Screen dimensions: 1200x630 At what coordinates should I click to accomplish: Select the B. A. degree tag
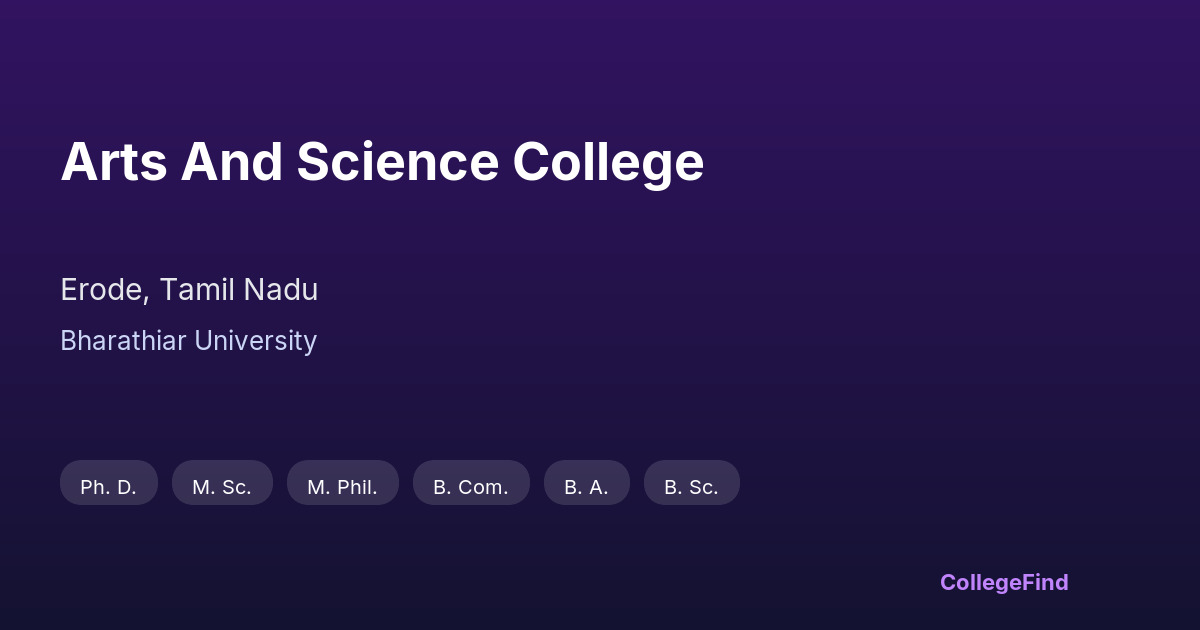[x=587, y=483]
